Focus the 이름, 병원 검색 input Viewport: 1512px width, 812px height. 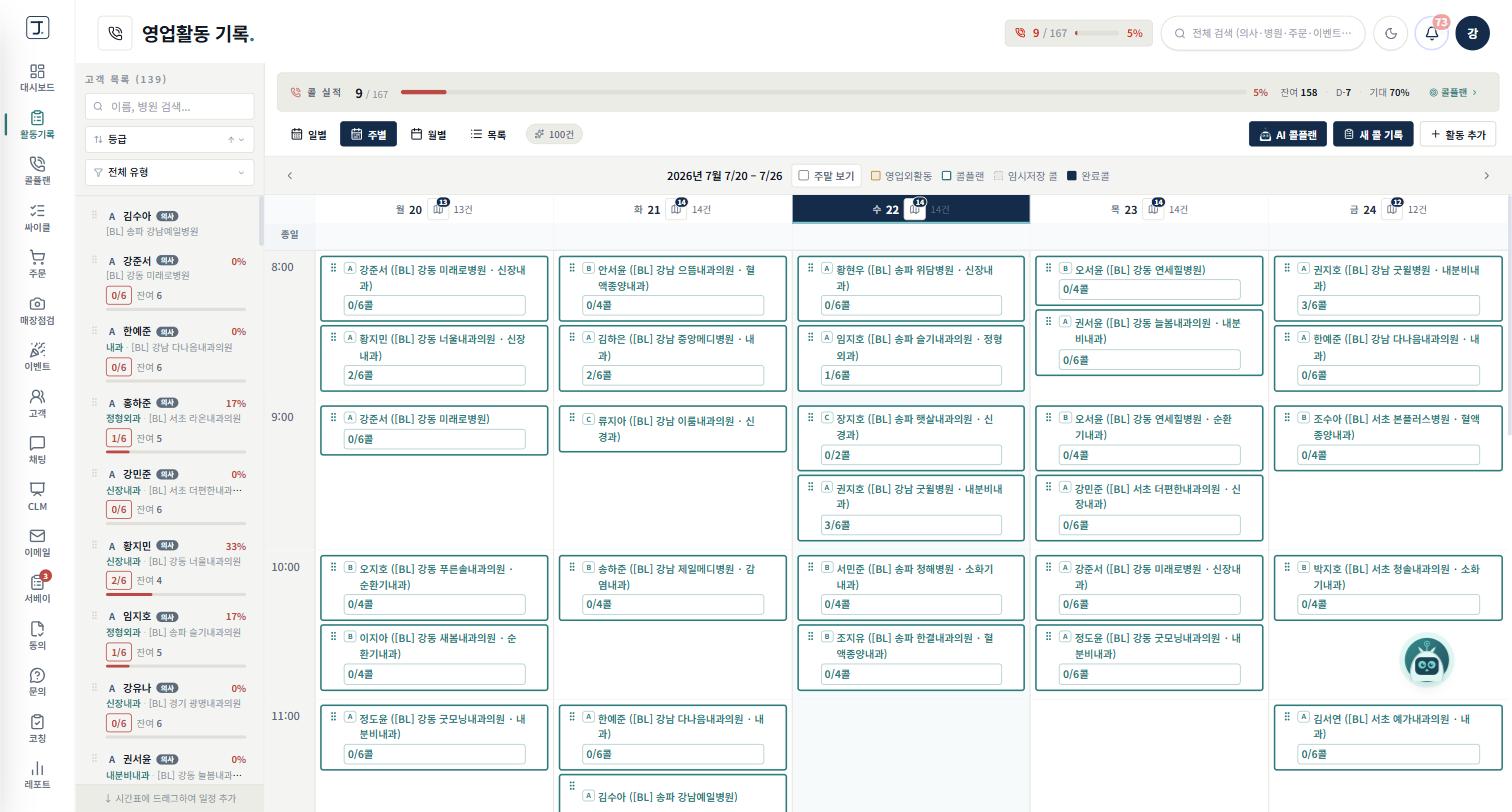tap(169, 106)
